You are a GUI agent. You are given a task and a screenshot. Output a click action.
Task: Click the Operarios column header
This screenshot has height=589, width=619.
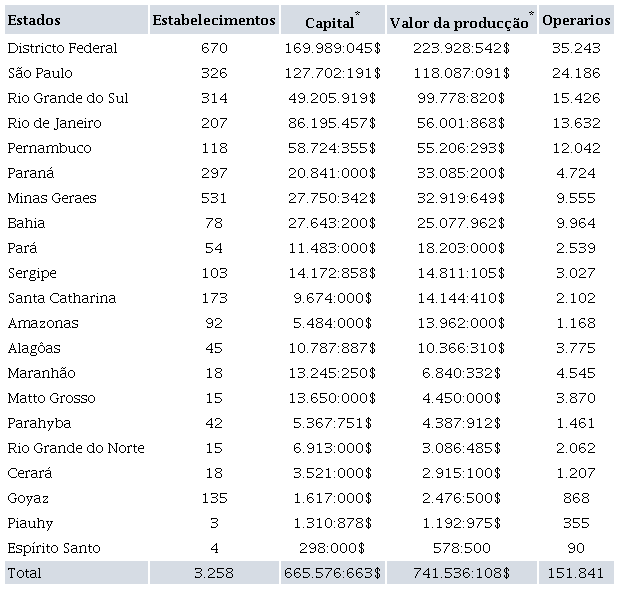click(576, 20)
